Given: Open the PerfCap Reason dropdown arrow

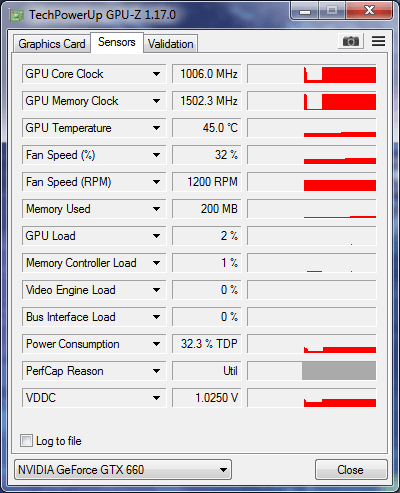Looking at the screenshot, I should tap(156, 371).
